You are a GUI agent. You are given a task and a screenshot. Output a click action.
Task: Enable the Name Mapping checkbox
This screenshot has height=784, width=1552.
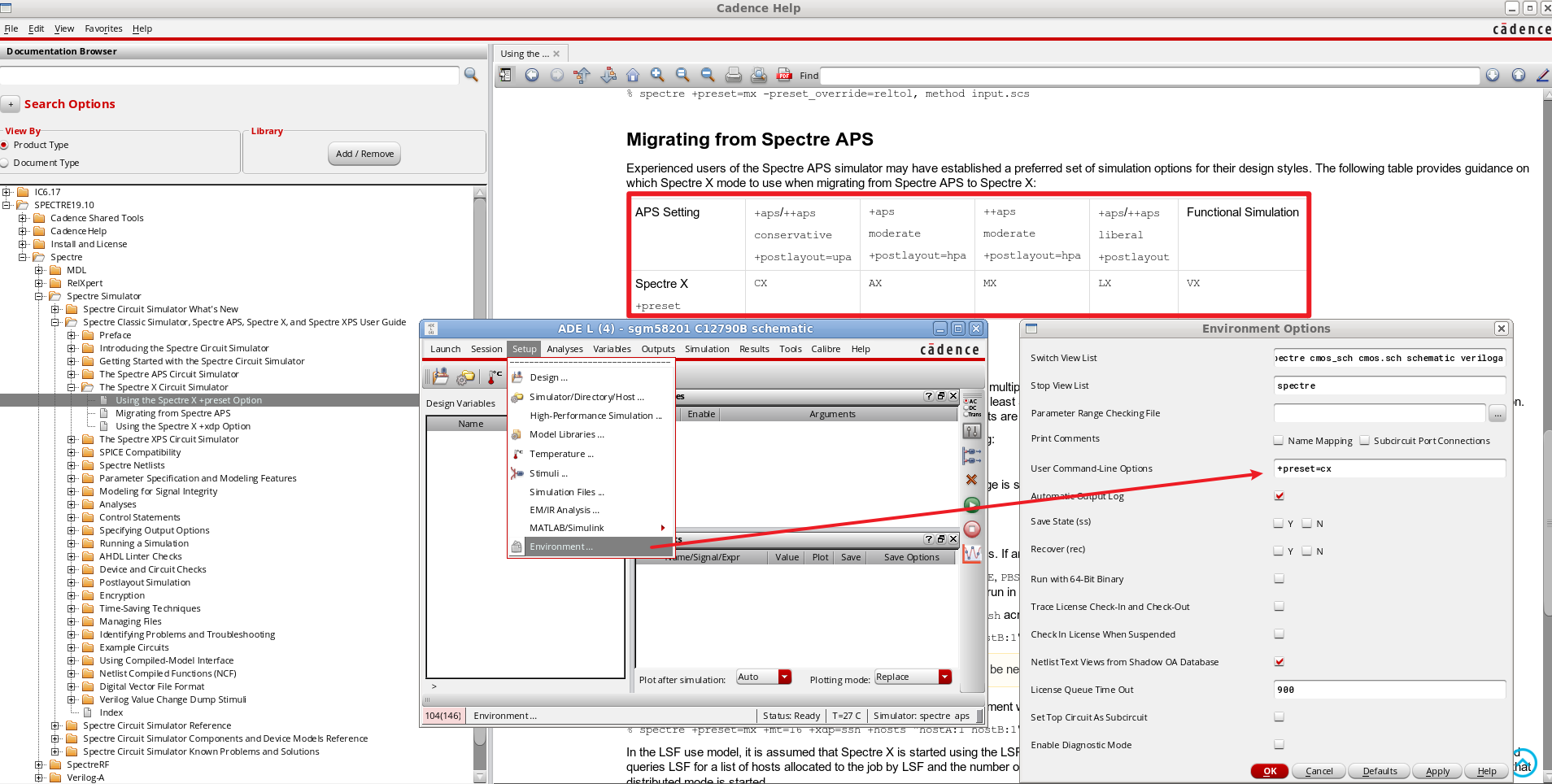coord(1278,440)
